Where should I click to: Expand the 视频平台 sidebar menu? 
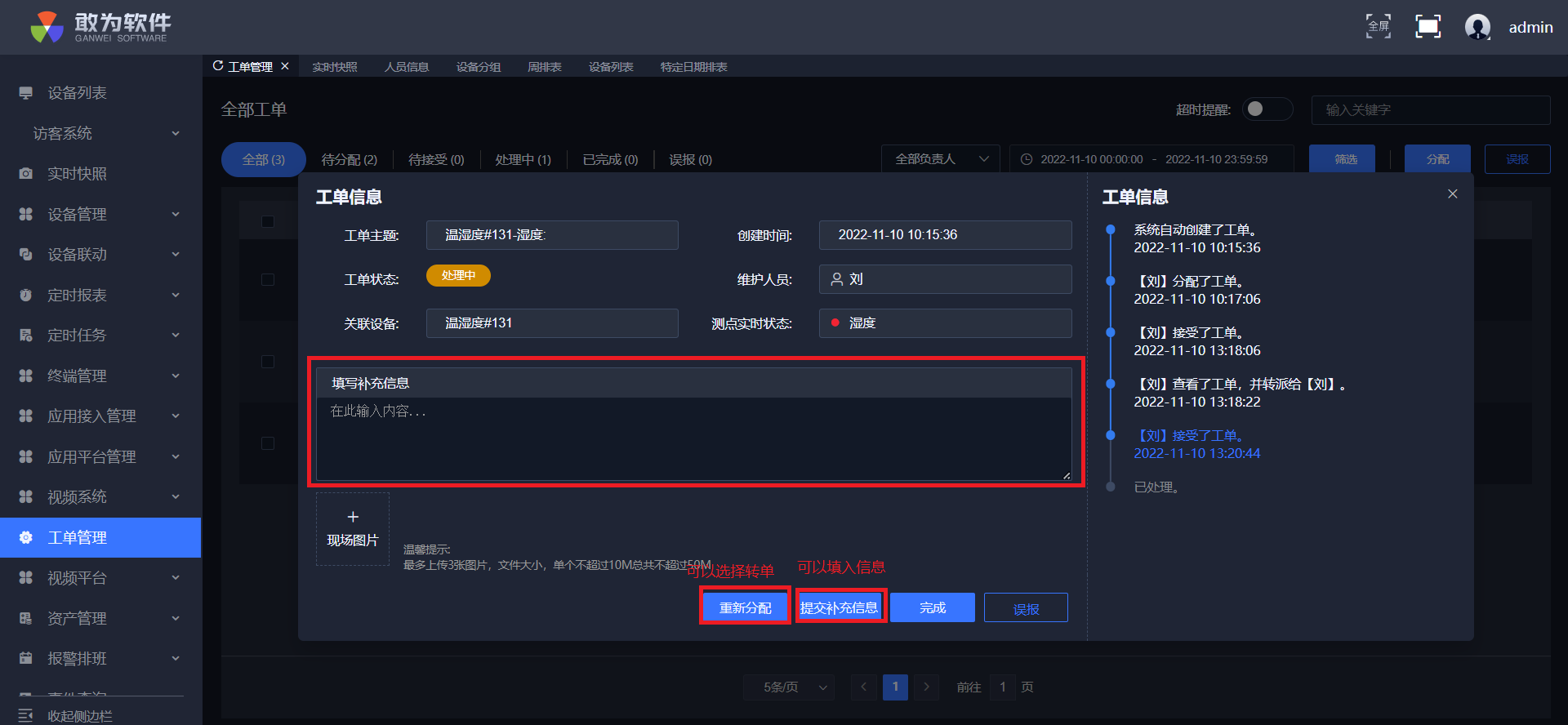(x=100, y=578)
